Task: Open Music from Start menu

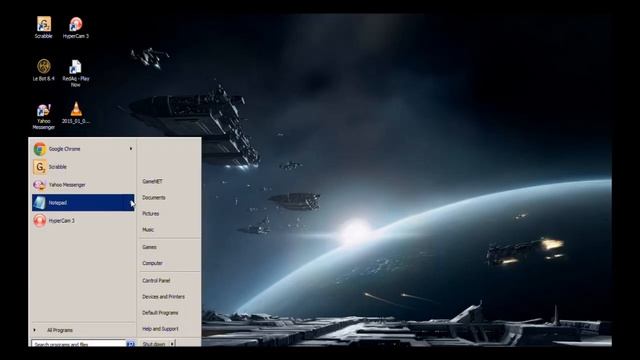Action: 148,230
